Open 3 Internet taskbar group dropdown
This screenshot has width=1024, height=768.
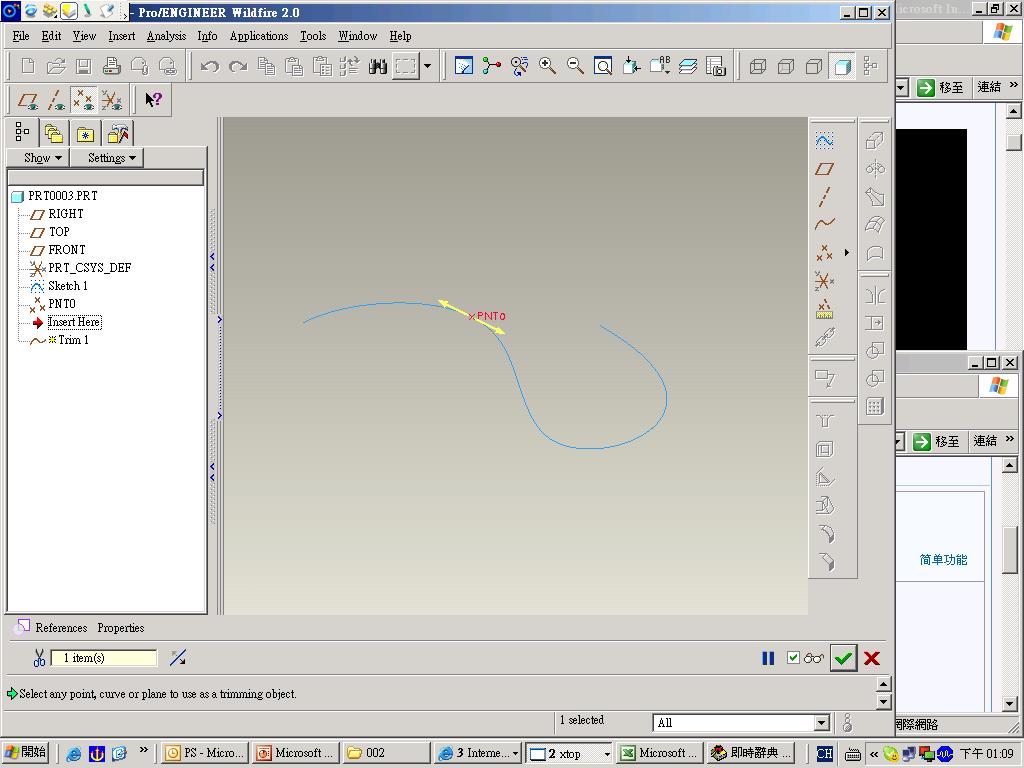[x=515, y=753]
